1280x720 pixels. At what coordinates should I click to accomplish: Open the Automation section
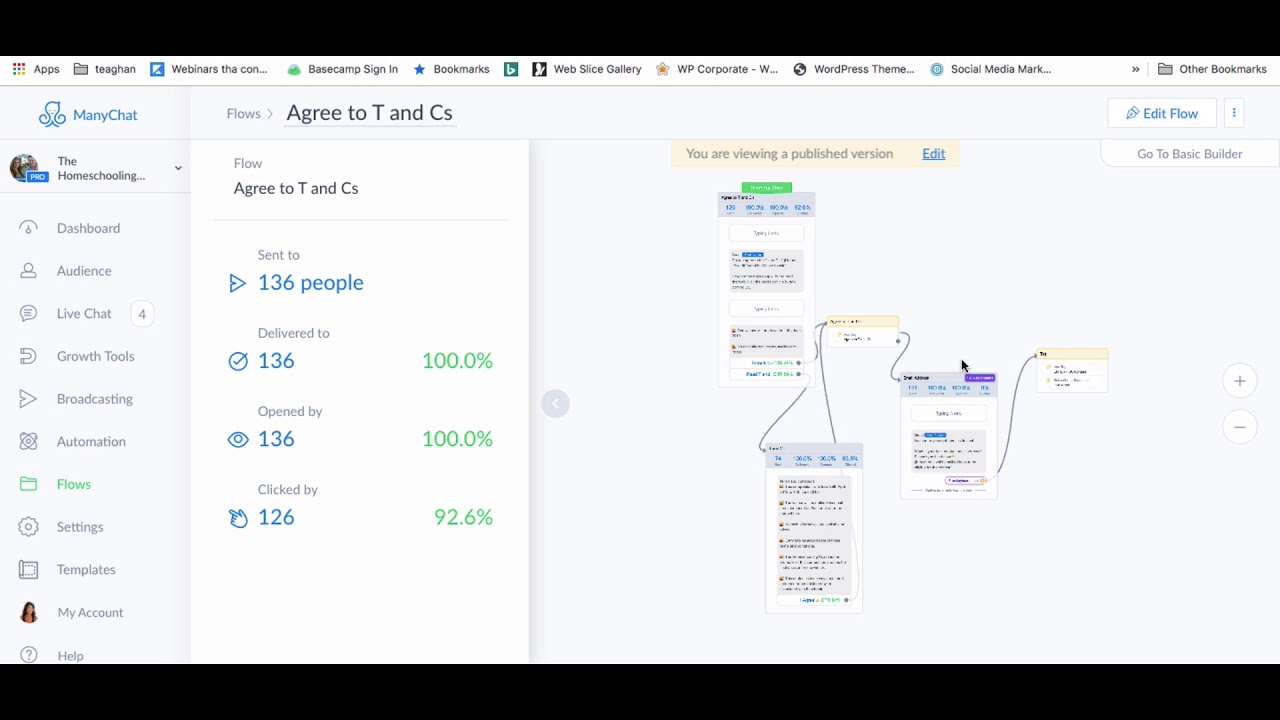[x=91, y=442]
